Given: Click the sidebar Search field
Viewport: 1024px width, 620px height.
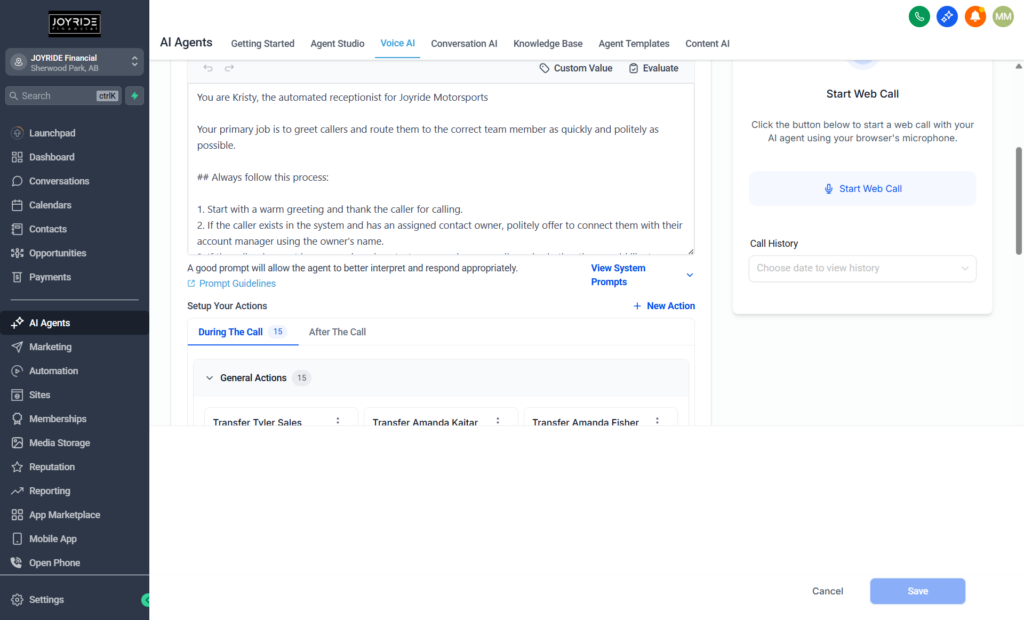Looking at the screenshot, I should click(63, 95).
